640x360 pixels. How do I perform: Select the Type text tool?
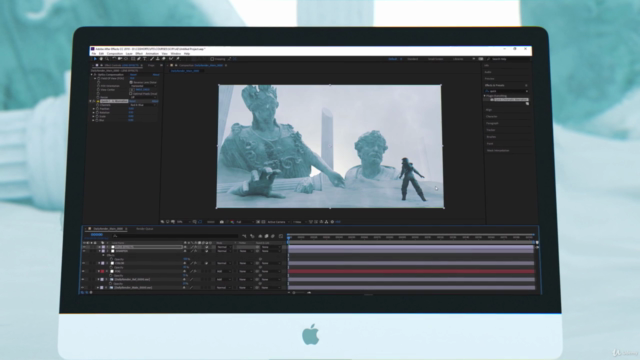point(144,59)
